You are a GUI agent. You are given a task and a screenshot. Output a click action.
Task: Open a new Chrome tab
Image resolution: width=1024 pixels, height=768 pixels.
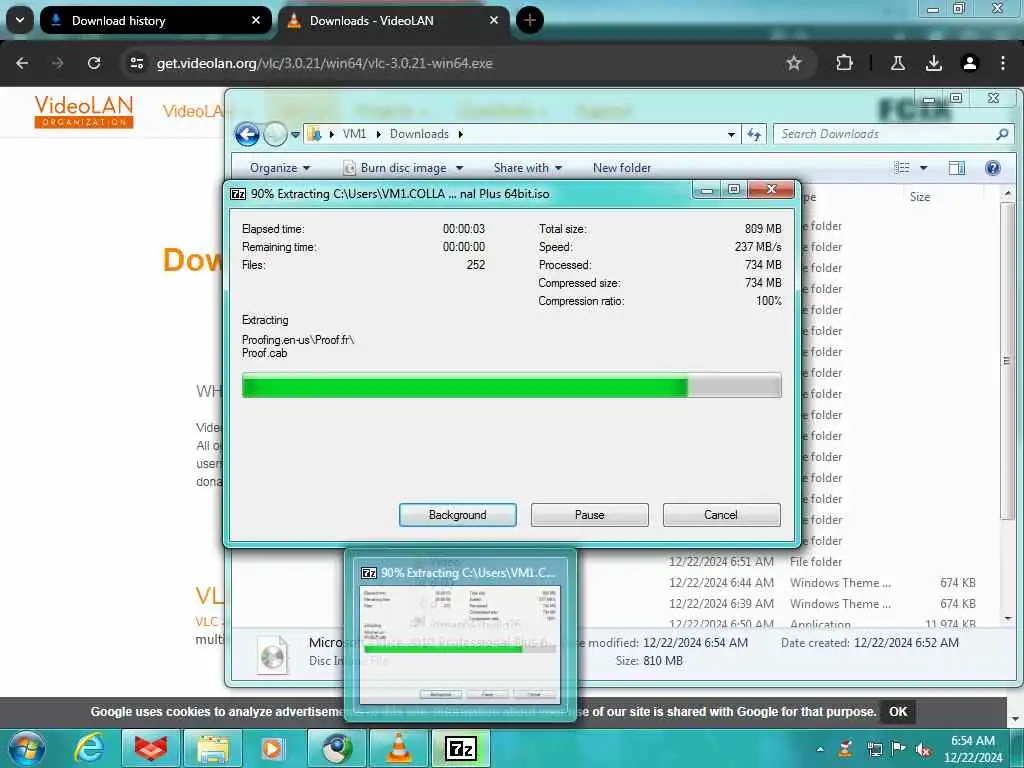(x=530, y=20)
